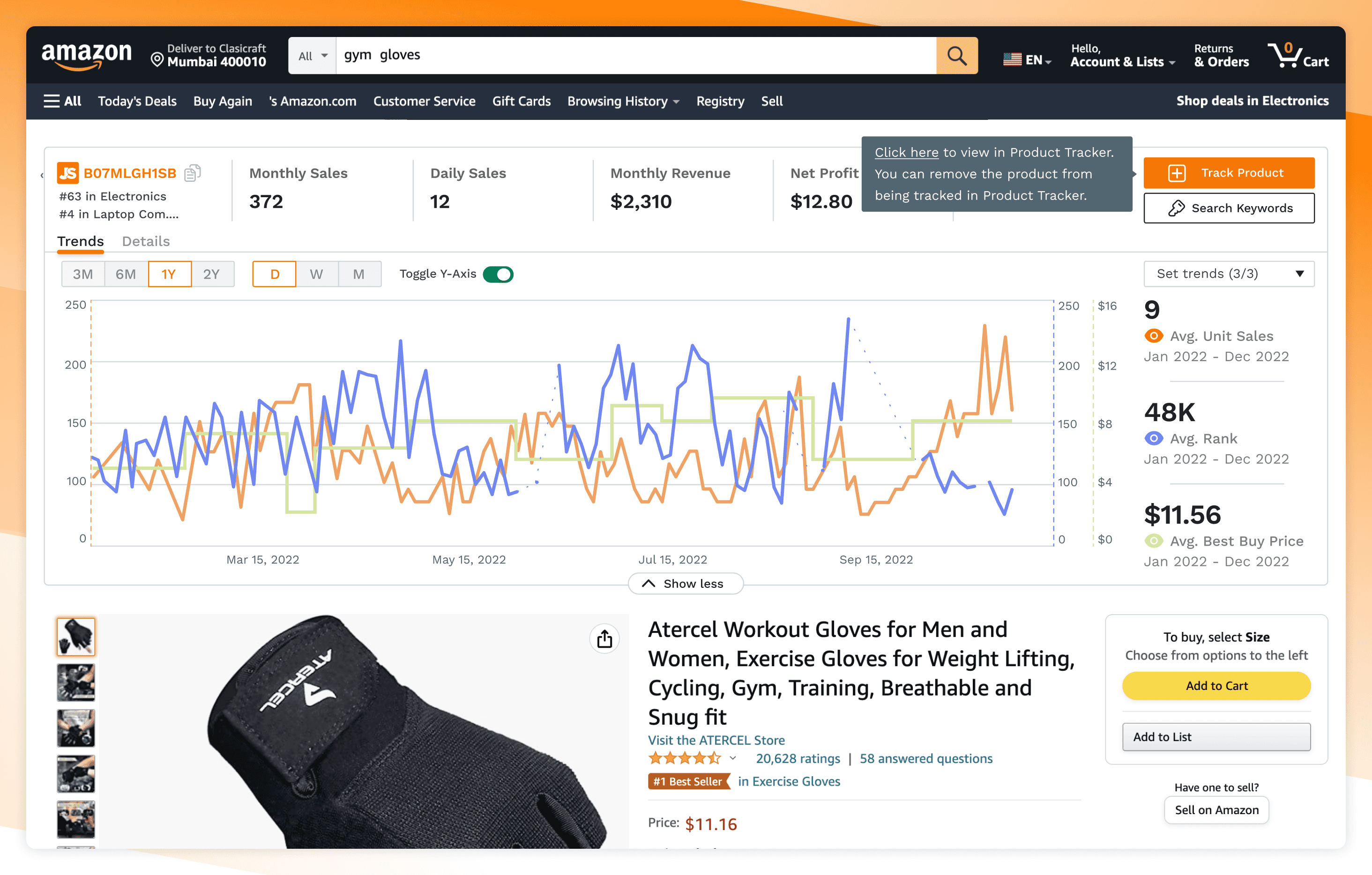Click the #1 Best Seller badge
Image resolution: width=1372 pixels, height=875 pixels.
tap(689, 782)
